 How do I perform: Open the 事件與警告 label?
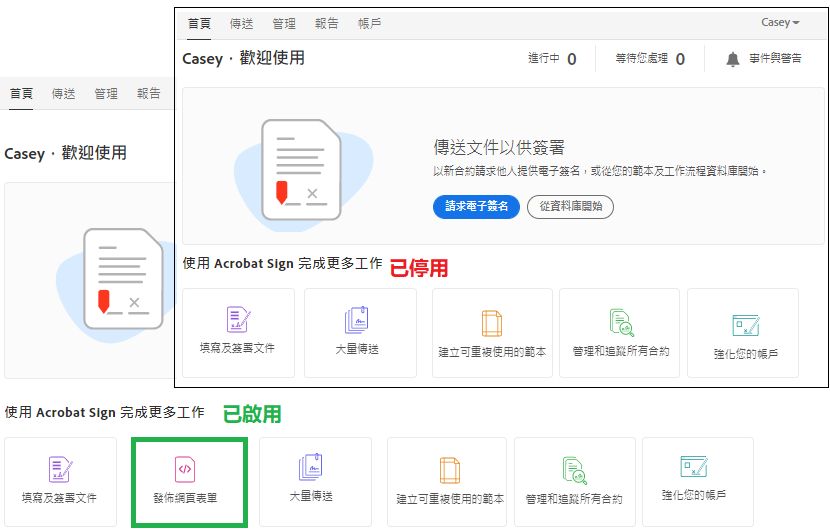(775, 58)
